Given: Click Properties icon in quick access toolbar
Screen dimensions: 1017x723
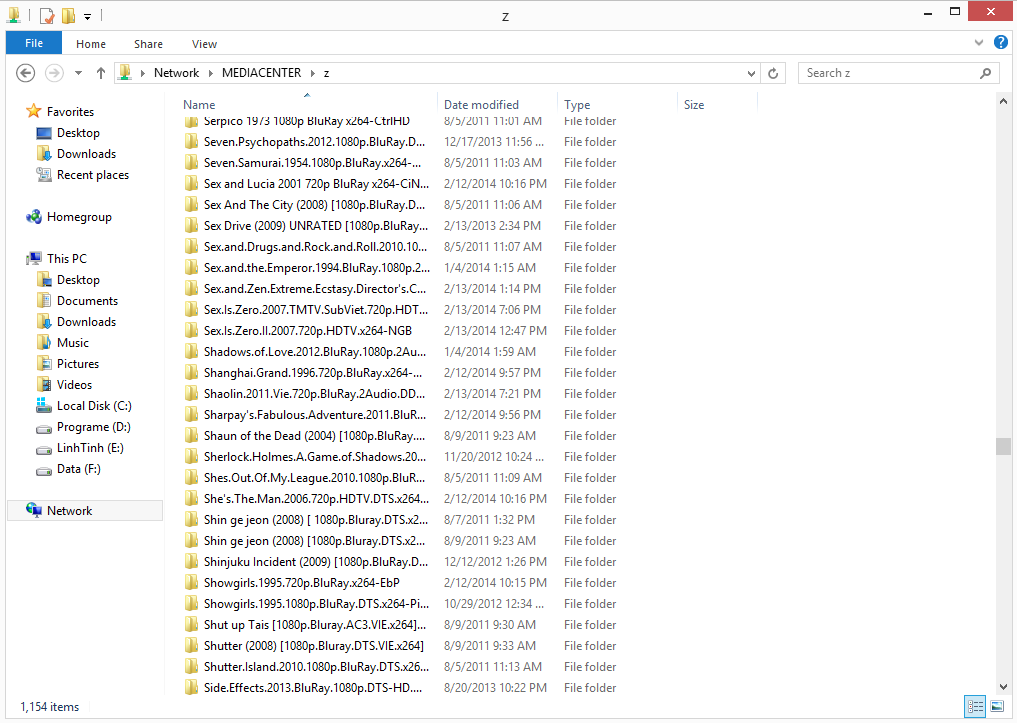Looking at the screenshot, I should pyautogui.click(x=47, y=15).
